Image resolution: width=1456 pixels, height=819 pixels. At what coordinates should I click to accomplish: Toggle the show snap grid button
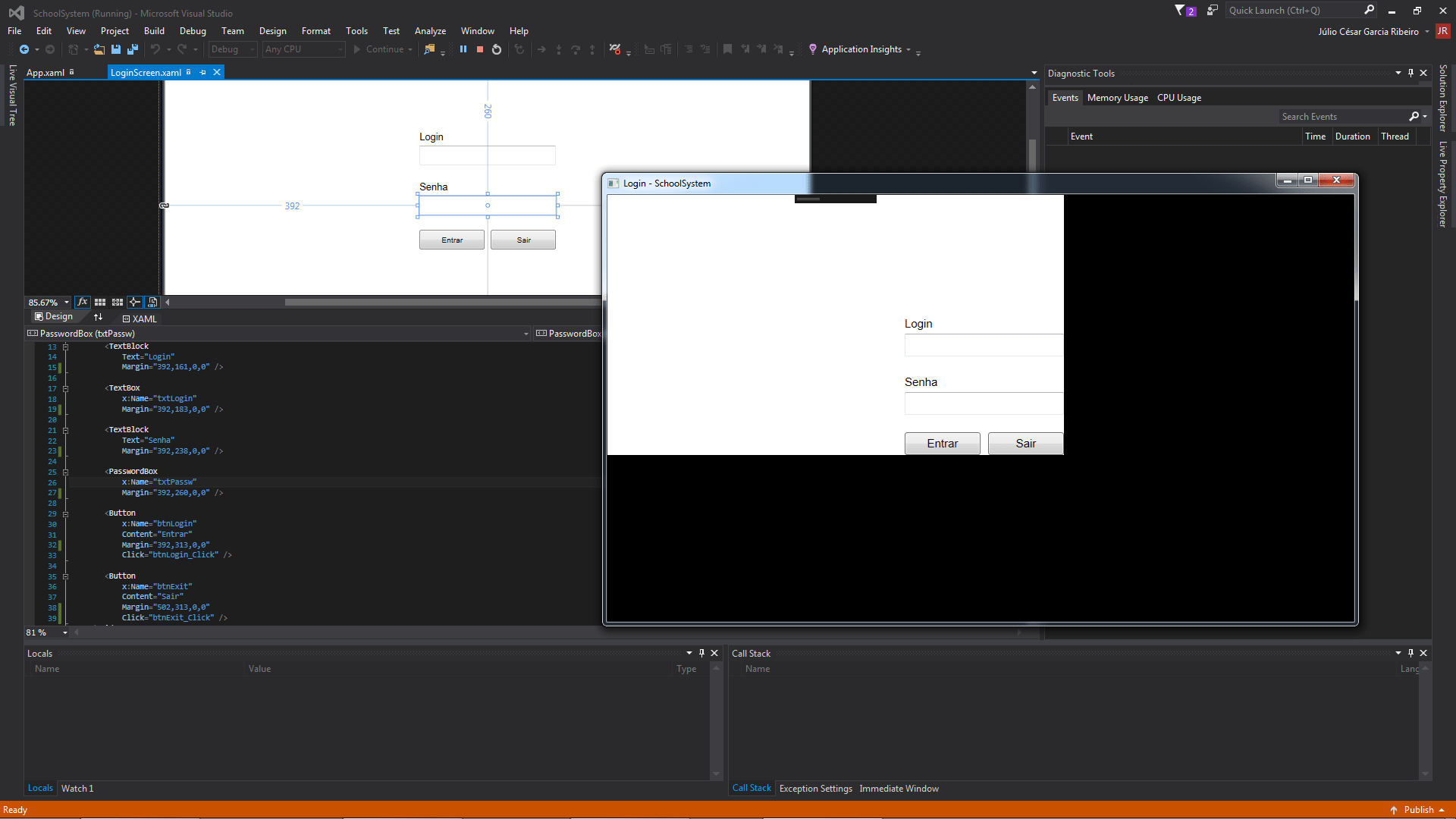(x=100, y=302)
